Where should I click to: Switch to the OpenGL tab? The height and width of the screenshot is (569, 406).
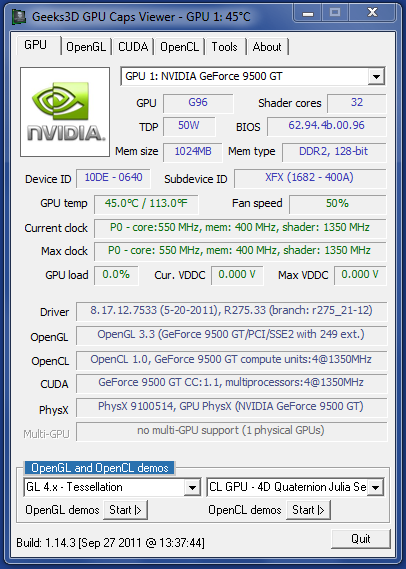point(86,47)
